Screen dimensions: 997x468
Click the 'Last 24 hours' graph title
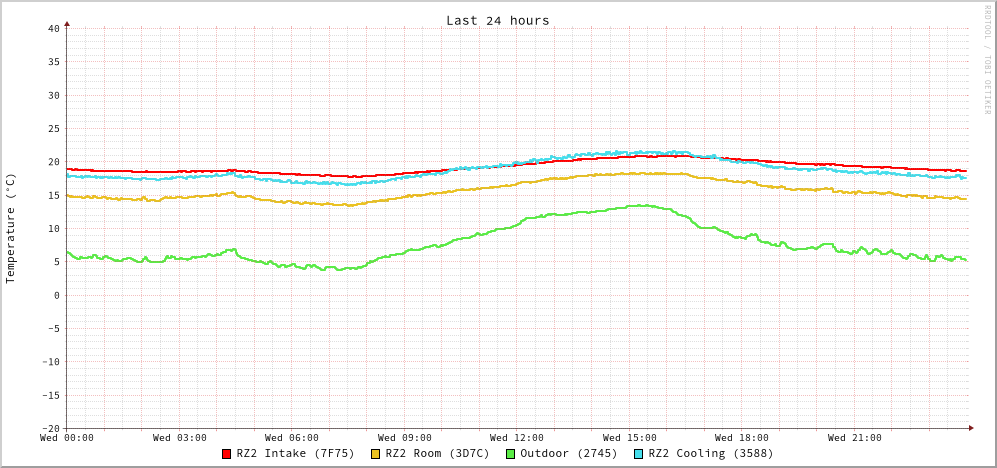tap(497, 20)
